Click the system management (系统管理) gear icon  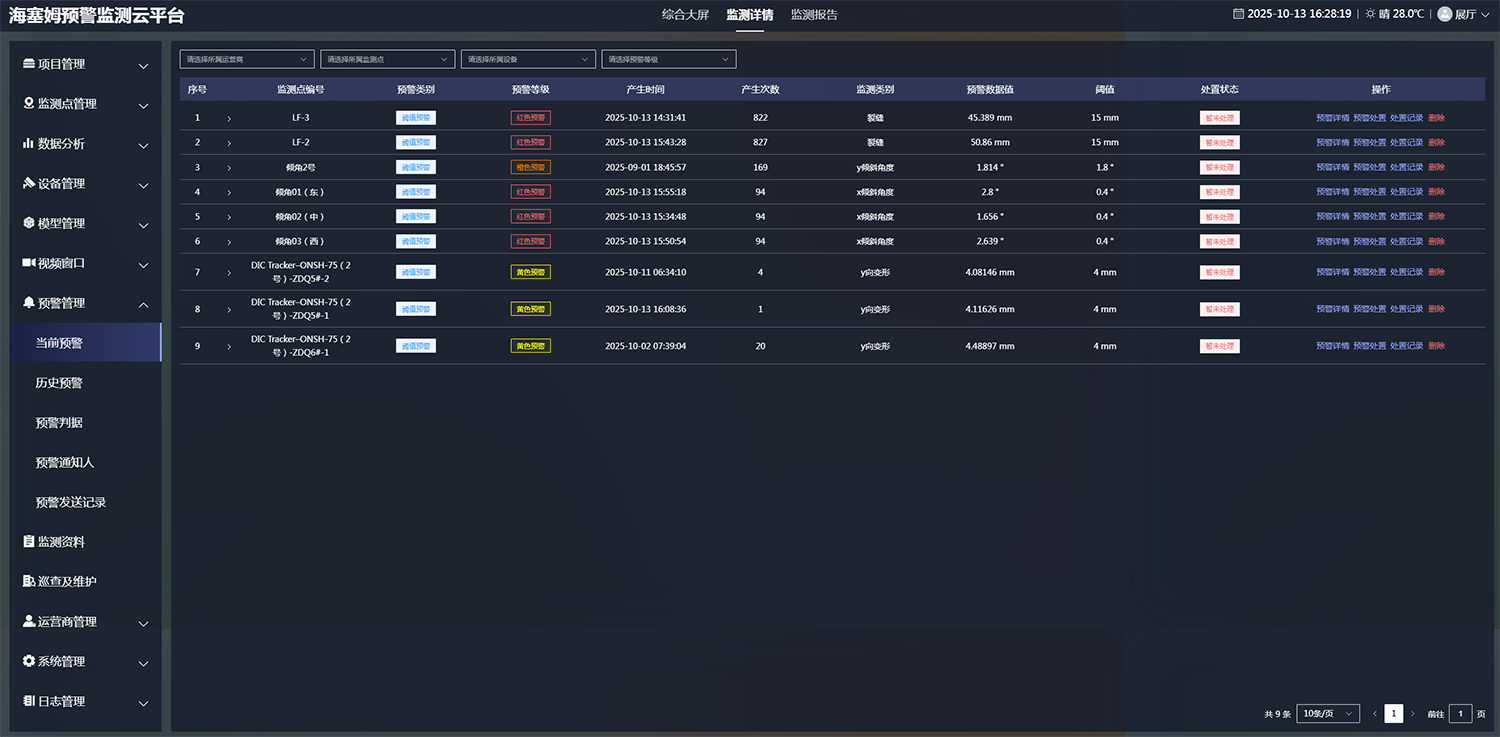(28, 661)
